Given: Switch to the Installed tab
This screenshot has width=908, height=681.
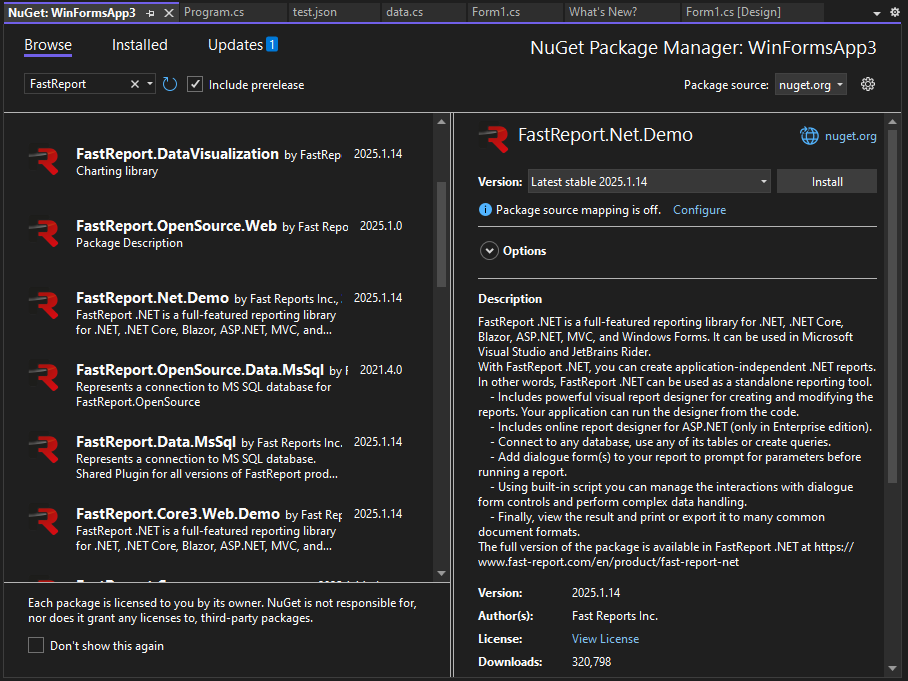Looking at the screenshot, I should [x=140, y=45].
